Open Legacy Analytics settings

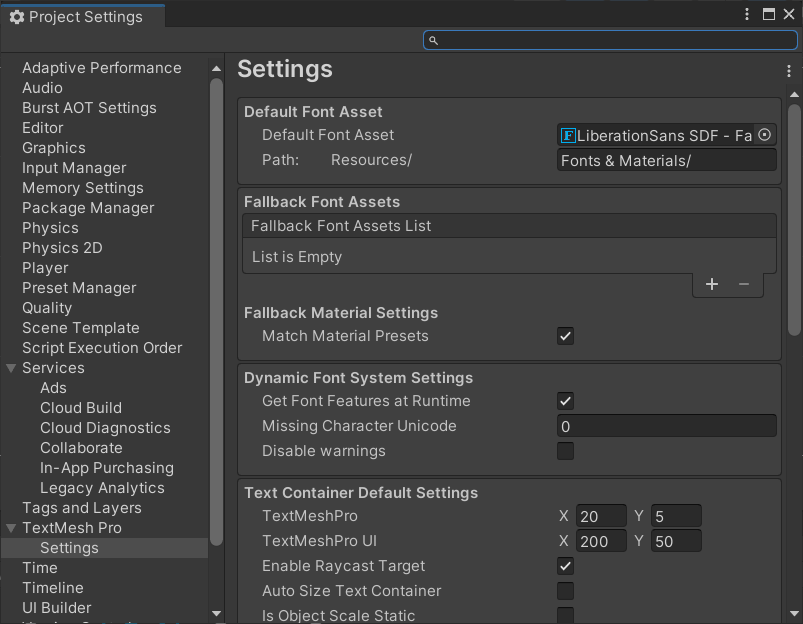[102, 487]
